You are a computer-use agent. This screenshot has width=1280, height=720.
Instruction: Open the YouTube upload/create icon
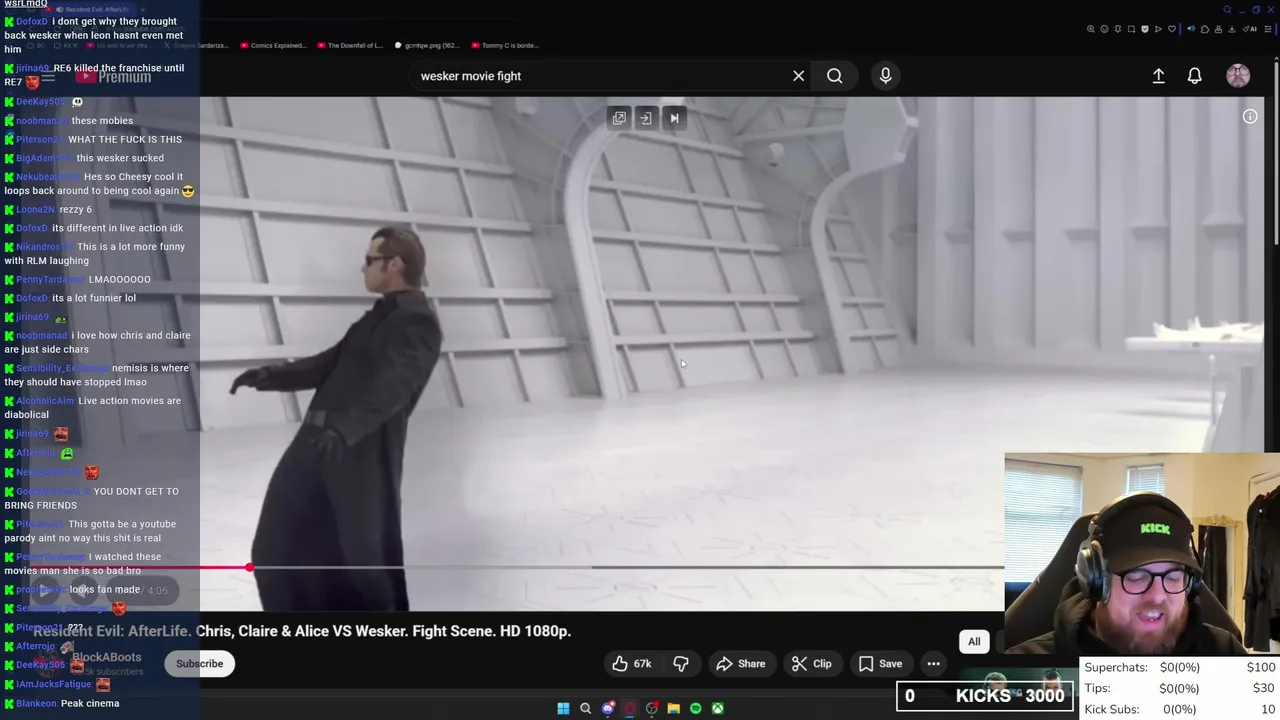click(x=1158, y=76)
